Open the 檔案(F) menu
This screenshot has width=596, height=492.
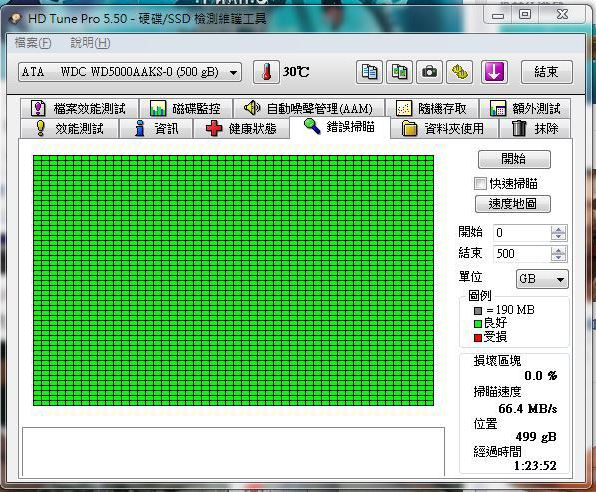(33, 43)
